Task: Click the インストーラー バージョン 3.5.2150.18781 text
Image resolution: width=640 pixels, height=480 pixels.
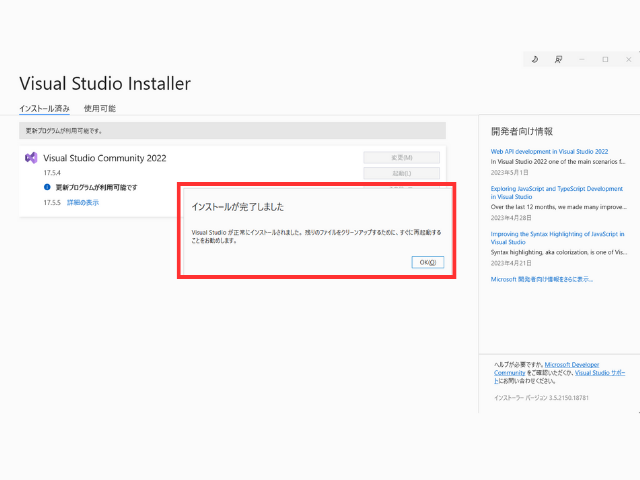Action: click(x=541, y=398)
